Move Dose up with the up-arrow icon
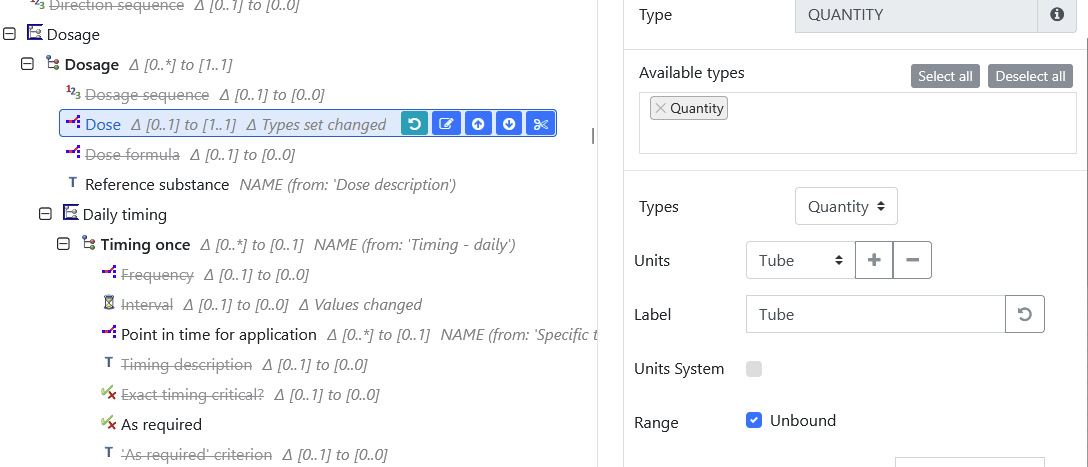Viewport: 1088px width, 467px height. pyautogui.click(x=478, y=124)
